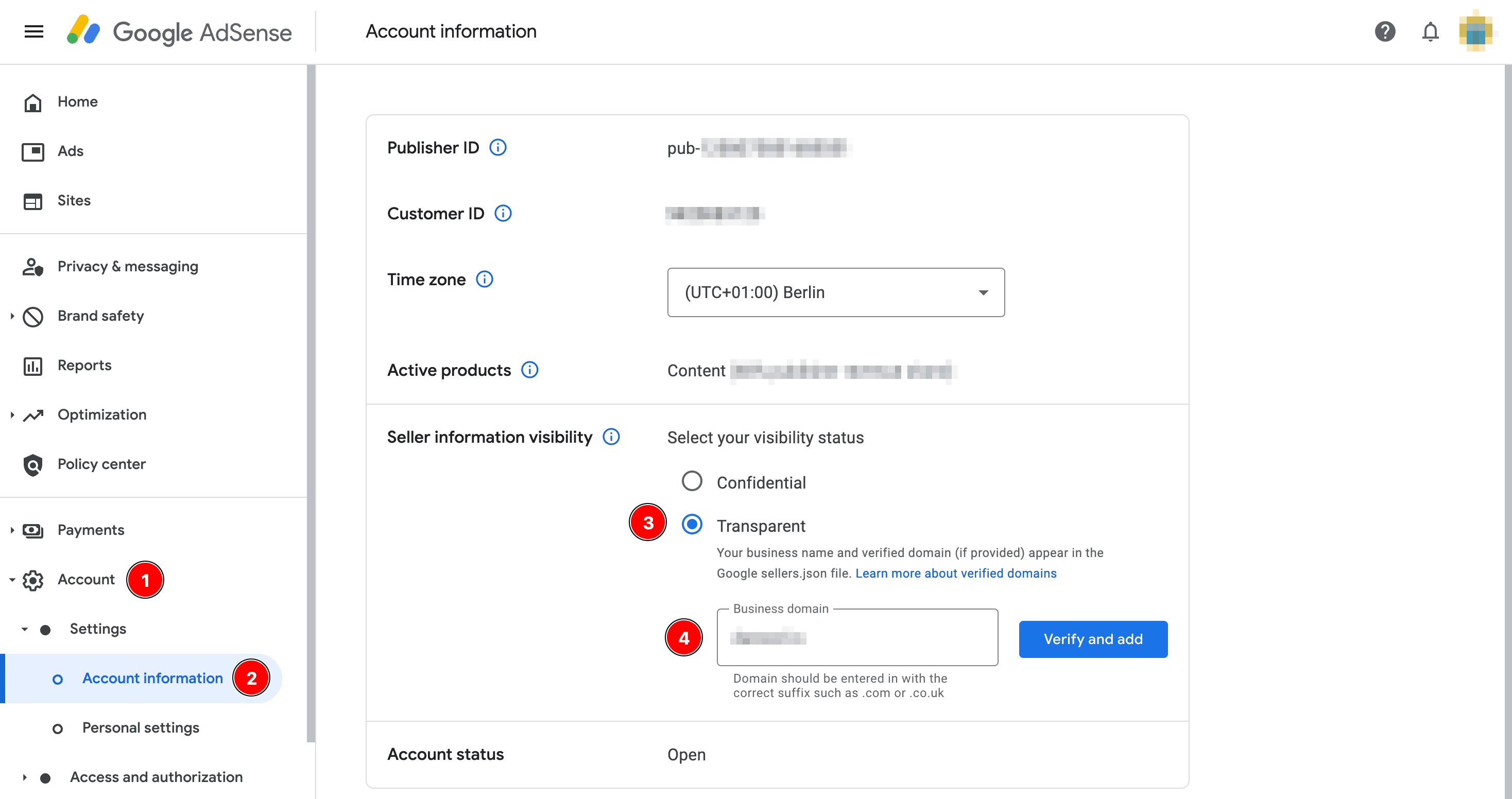The width and height of the screenshot is (1512, 799).
Task: Expand the Payments sidebar section
Action: 12,530
